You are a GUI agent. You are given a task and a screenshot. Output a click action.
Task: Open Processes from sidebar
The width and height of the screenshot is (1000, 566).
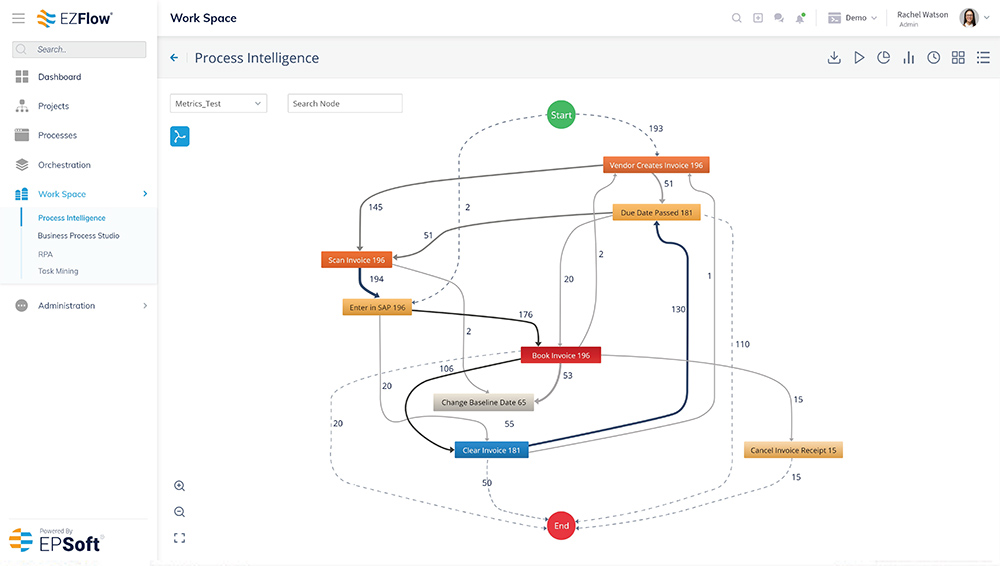click(x=57, y=135)
